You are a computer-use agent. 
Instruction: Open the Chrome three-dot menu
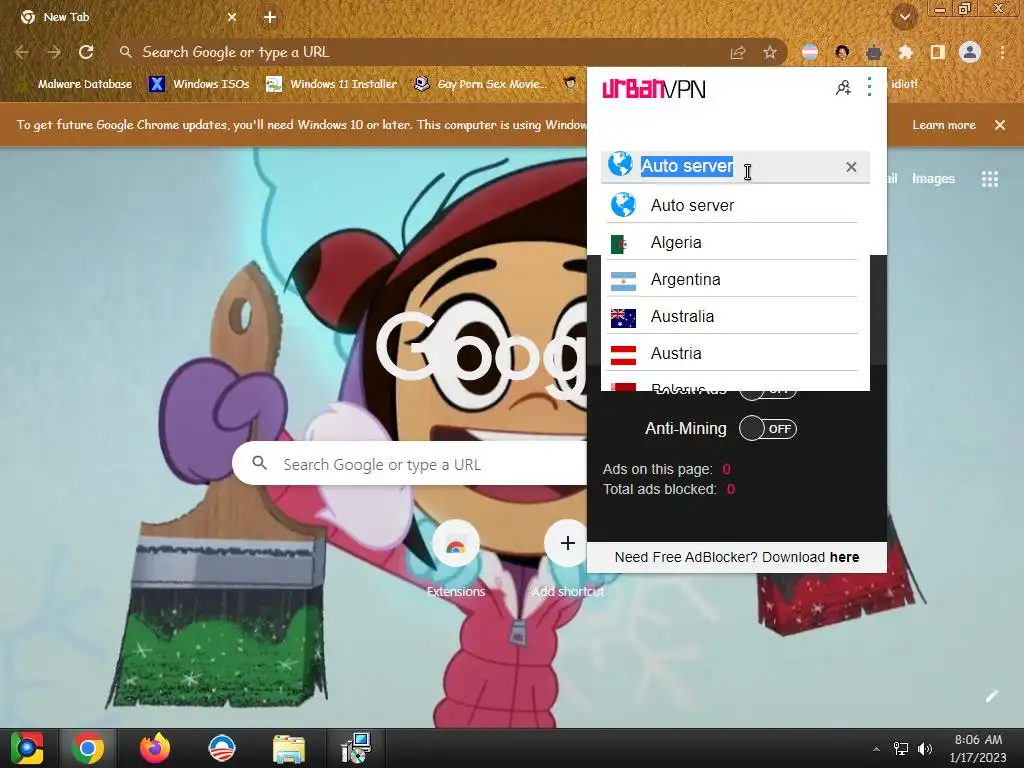1002,52
